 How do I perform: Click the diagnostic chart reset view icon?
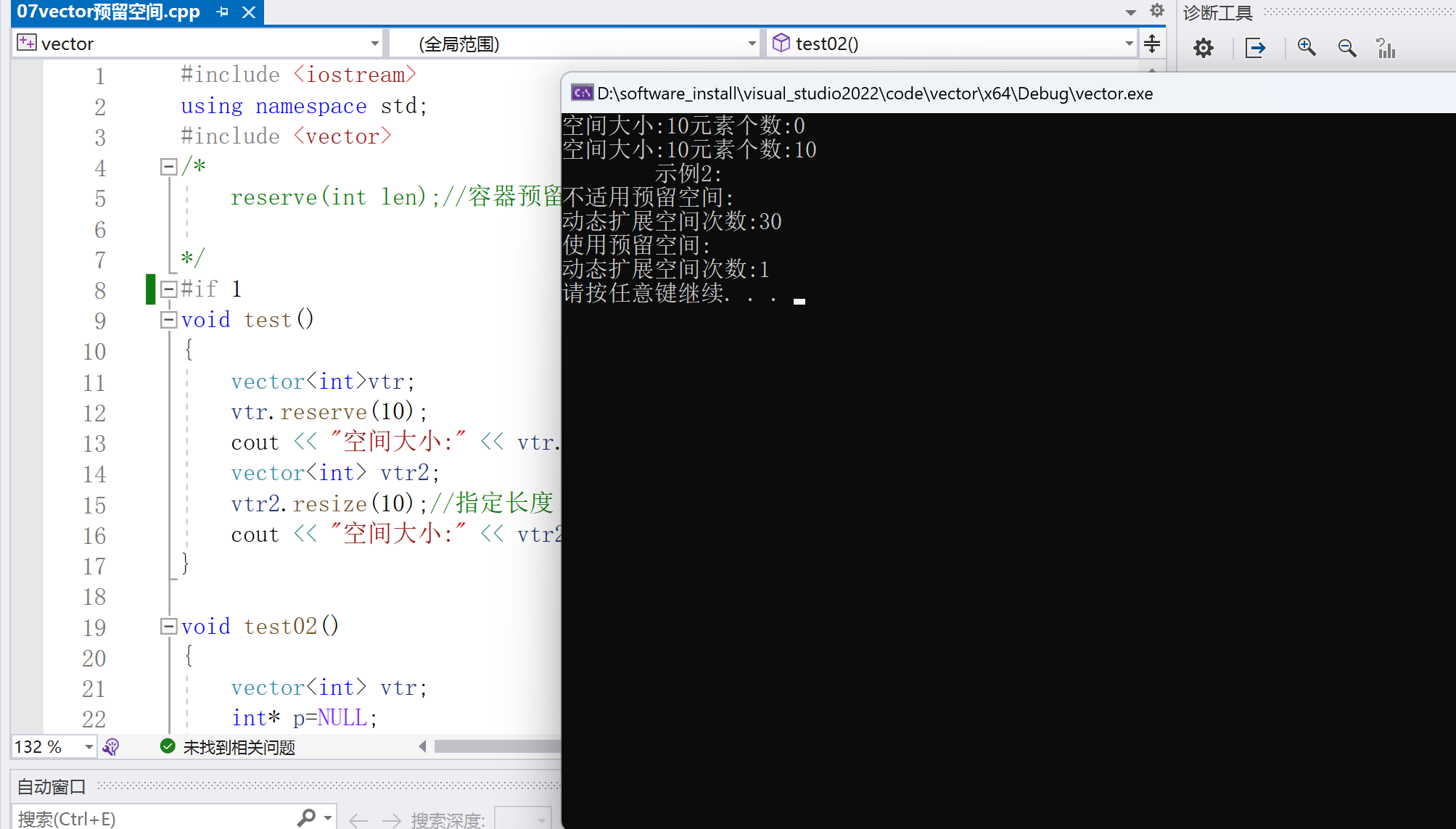(1386, 49)
